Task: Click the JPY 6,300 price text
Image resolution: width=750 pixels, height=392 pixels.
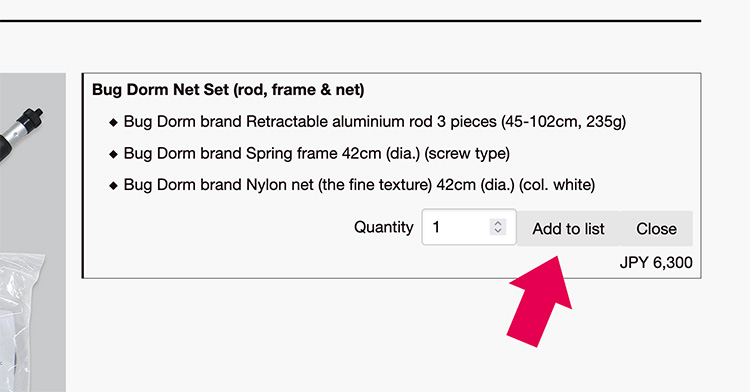Action: click(x=656, y=262)
